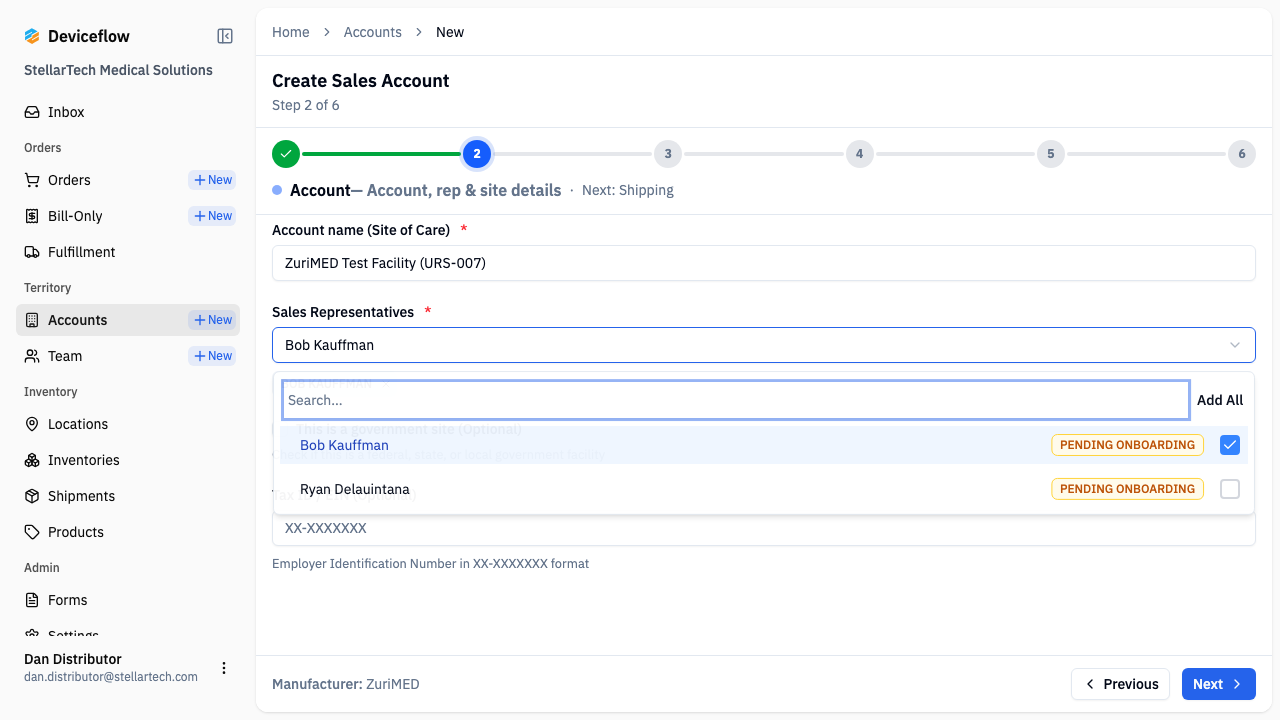The width and height of the screenshot is (1280, 720).
Task: Select step 4 on the progress stepper
Action: 859,154
